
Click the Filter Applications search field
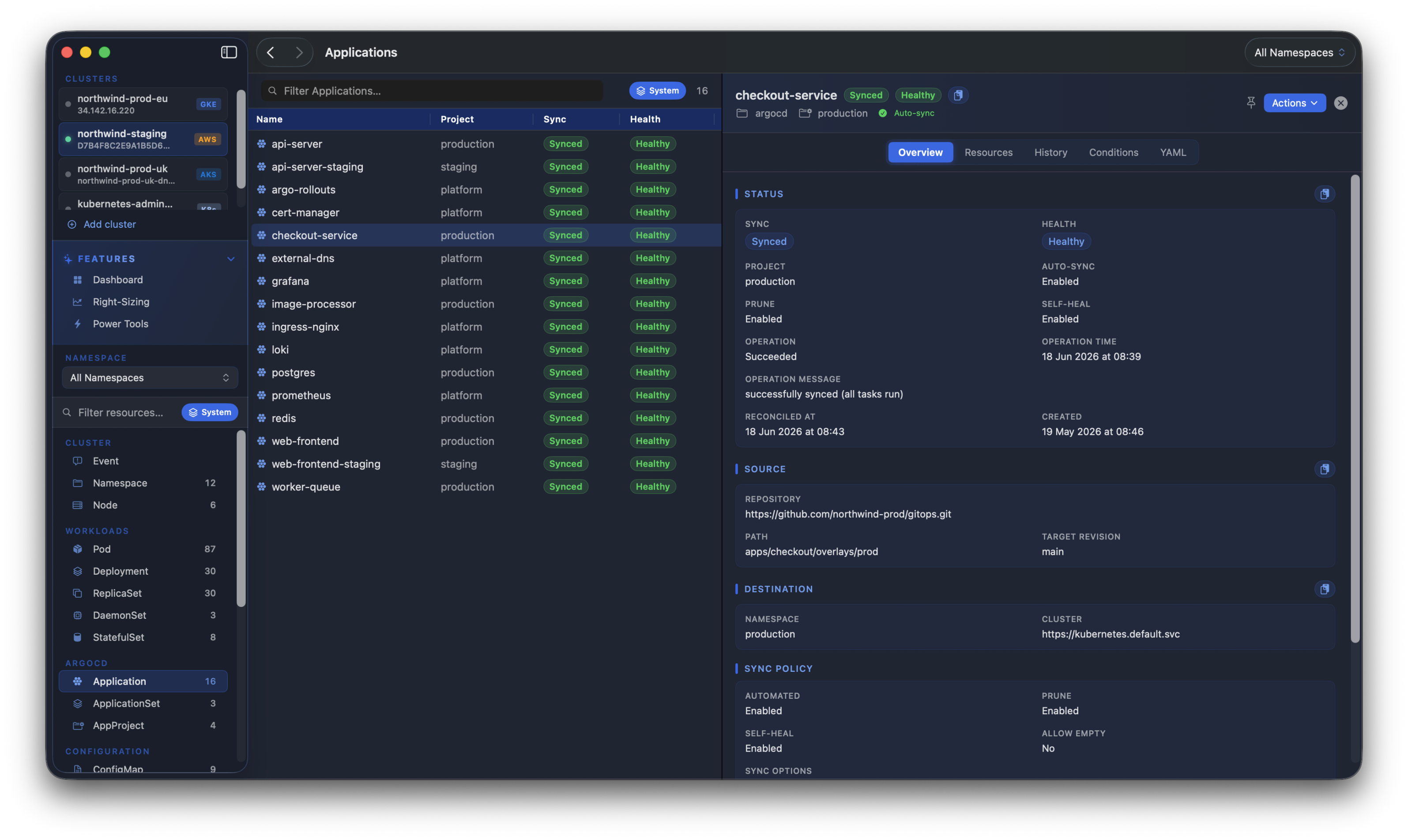click(x=431, y=90)
